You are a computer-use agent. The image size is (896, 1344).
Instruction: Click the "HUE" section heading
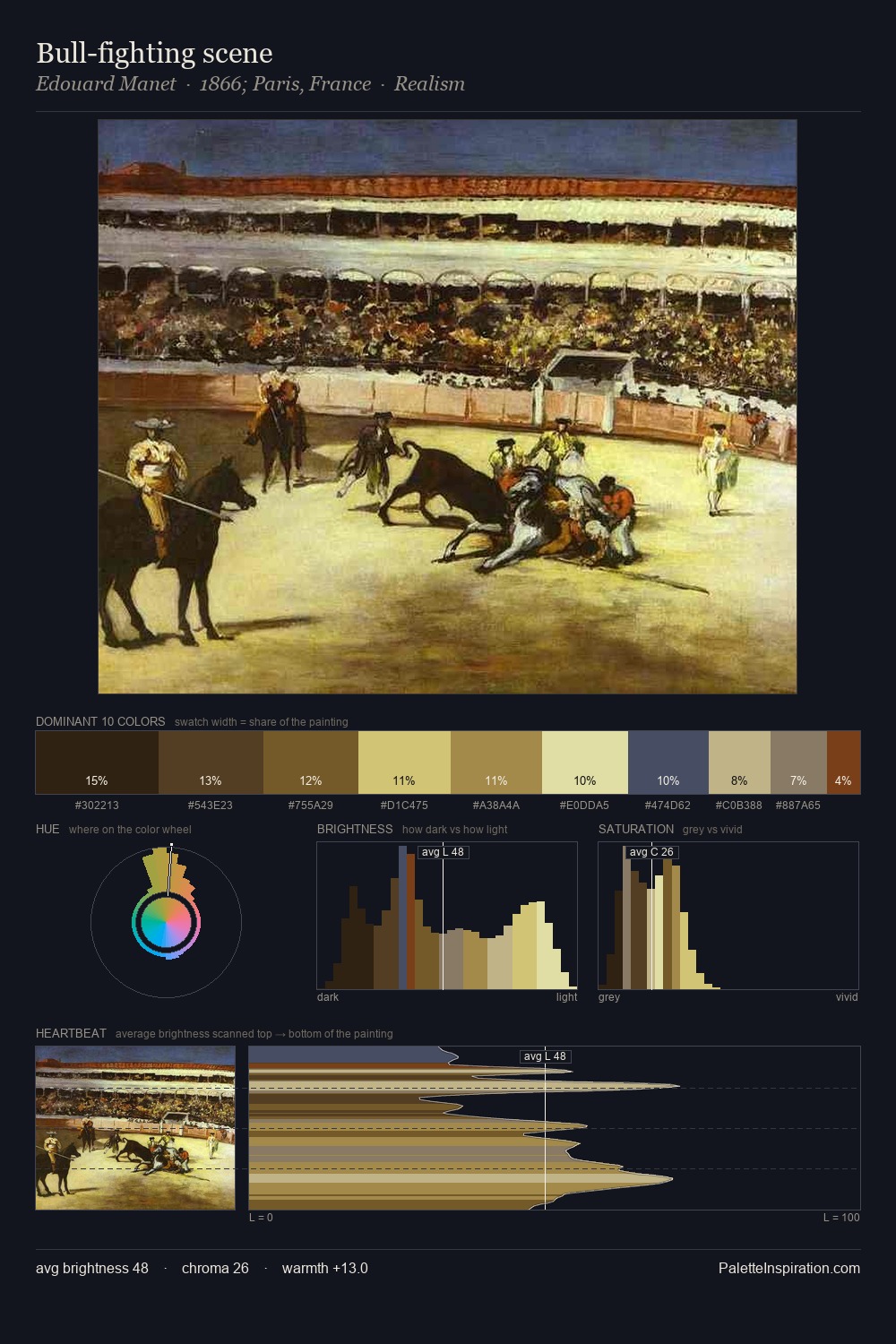[x=47, y=829]
